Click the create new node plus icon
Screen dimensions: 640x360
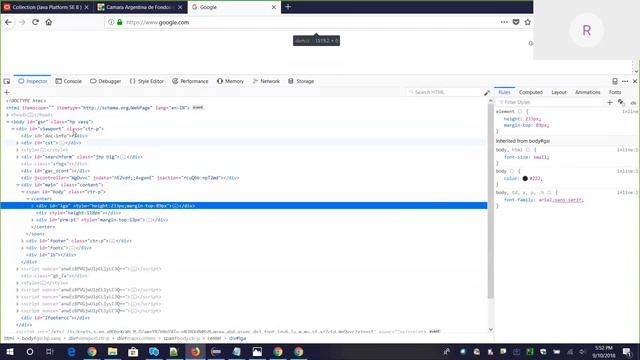(x=7, y=92)
